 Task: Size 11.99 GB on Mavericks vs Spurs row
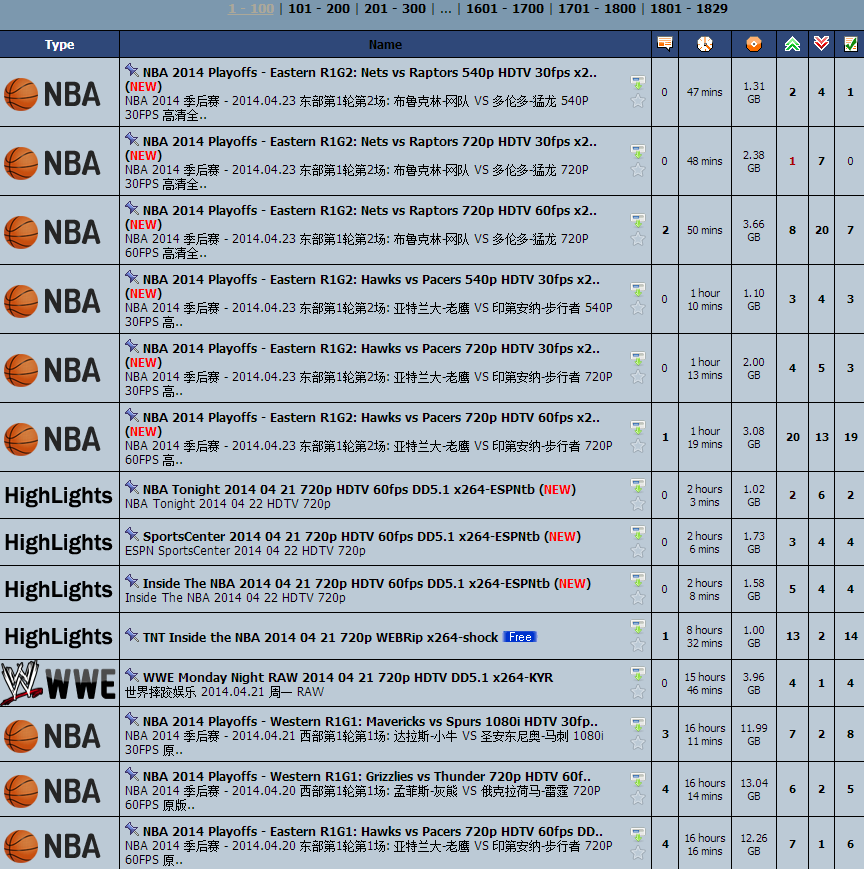click(x=754, y=734)
